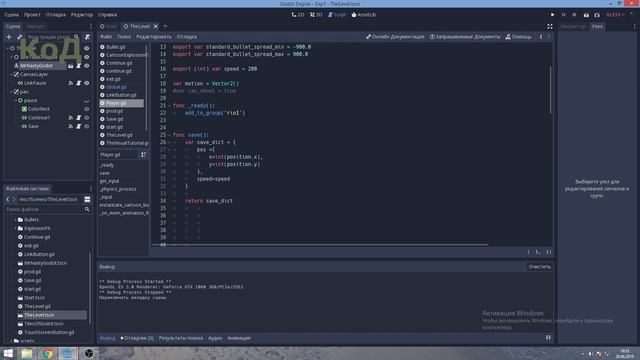Screen dimensions: 640x360
Task: Open script icon on MrNastyGodot node
Action: point(79,66)
